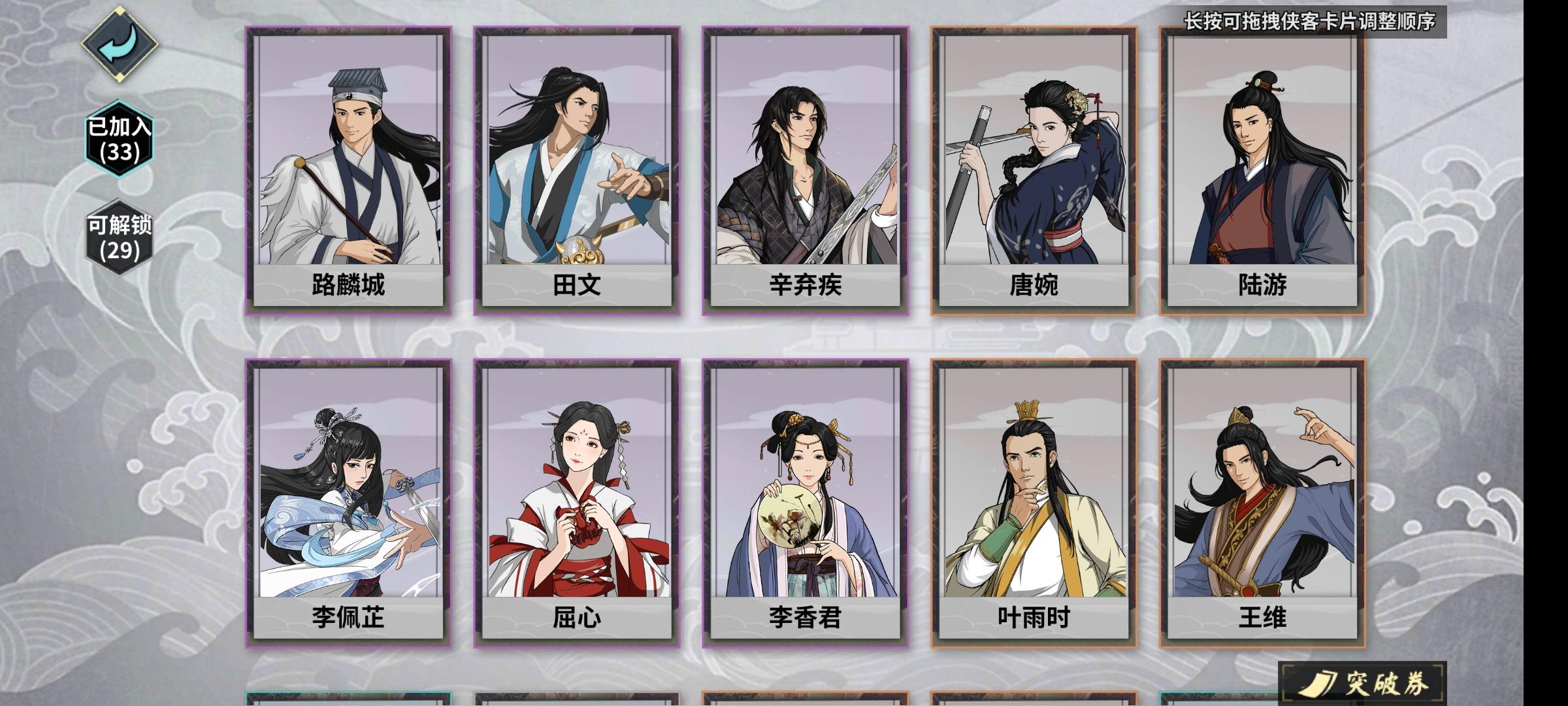The height and width of the screenshot is (706, 1568).
Task: Switch to the 已加入 (33) tab
Action: coord(120,139)
